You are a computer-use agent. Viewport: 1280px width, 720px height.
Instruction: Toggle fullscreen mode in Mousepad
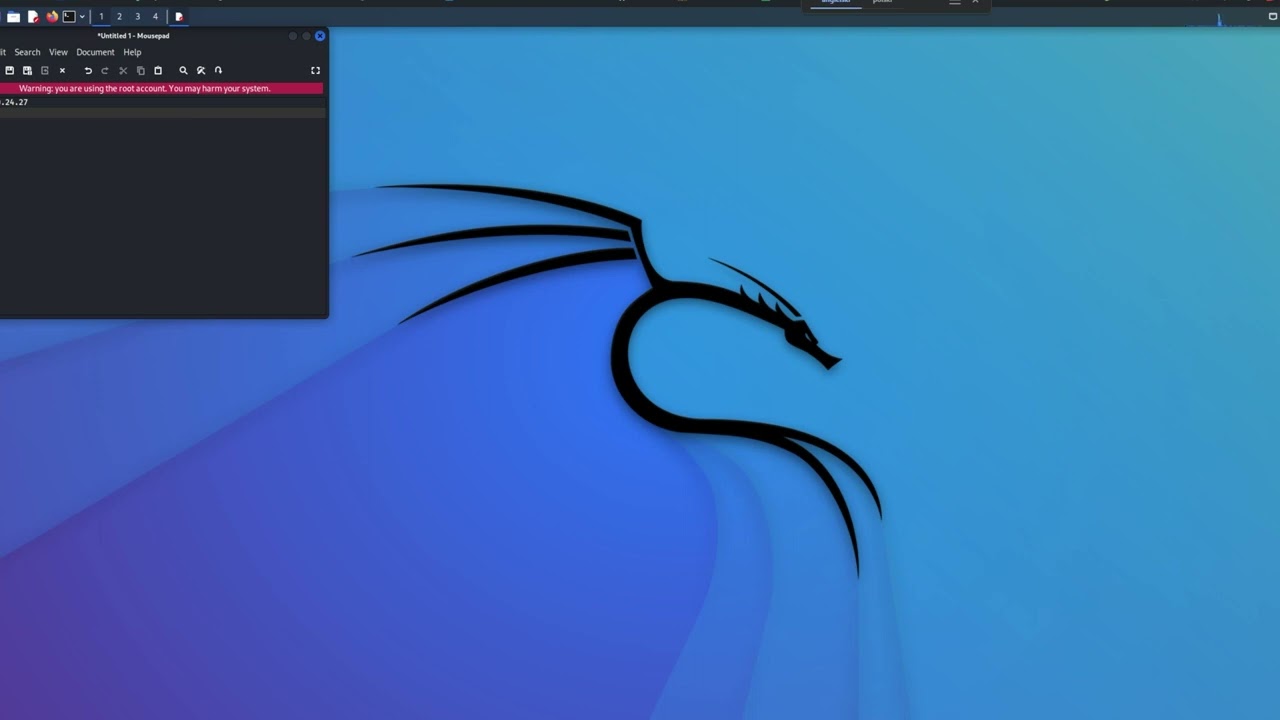(x=315, y=71)
